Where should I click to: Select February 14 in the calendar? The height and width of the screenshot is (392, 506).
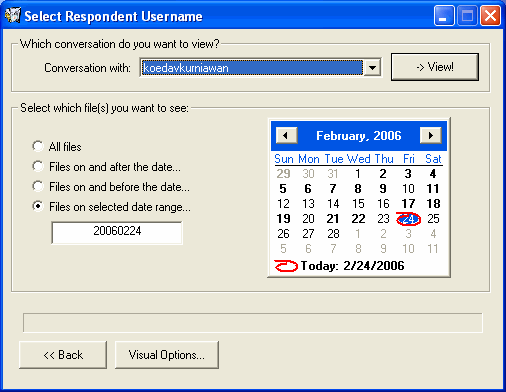(333, 204)
